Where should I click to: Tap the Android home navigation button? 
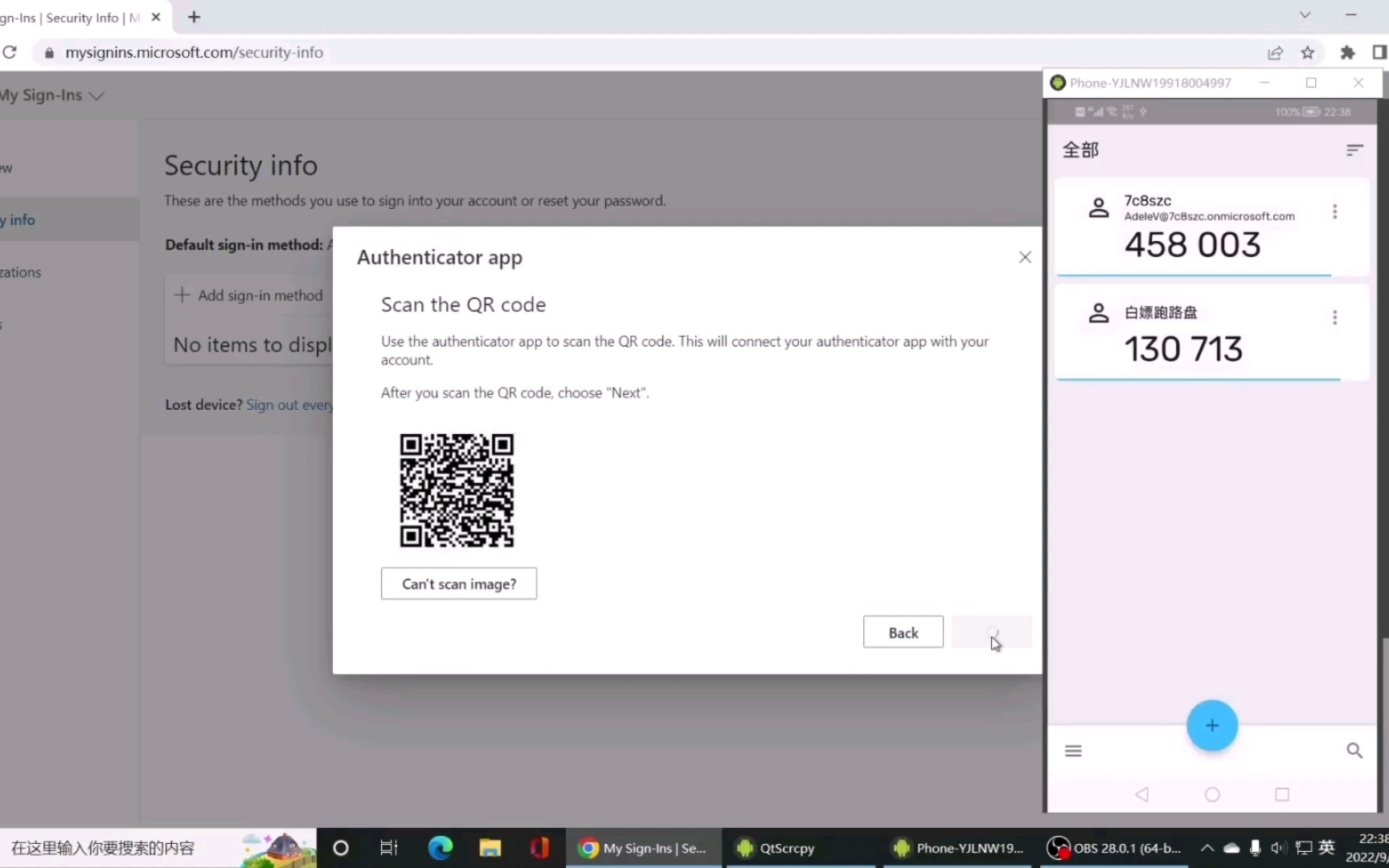[1212, 795]
